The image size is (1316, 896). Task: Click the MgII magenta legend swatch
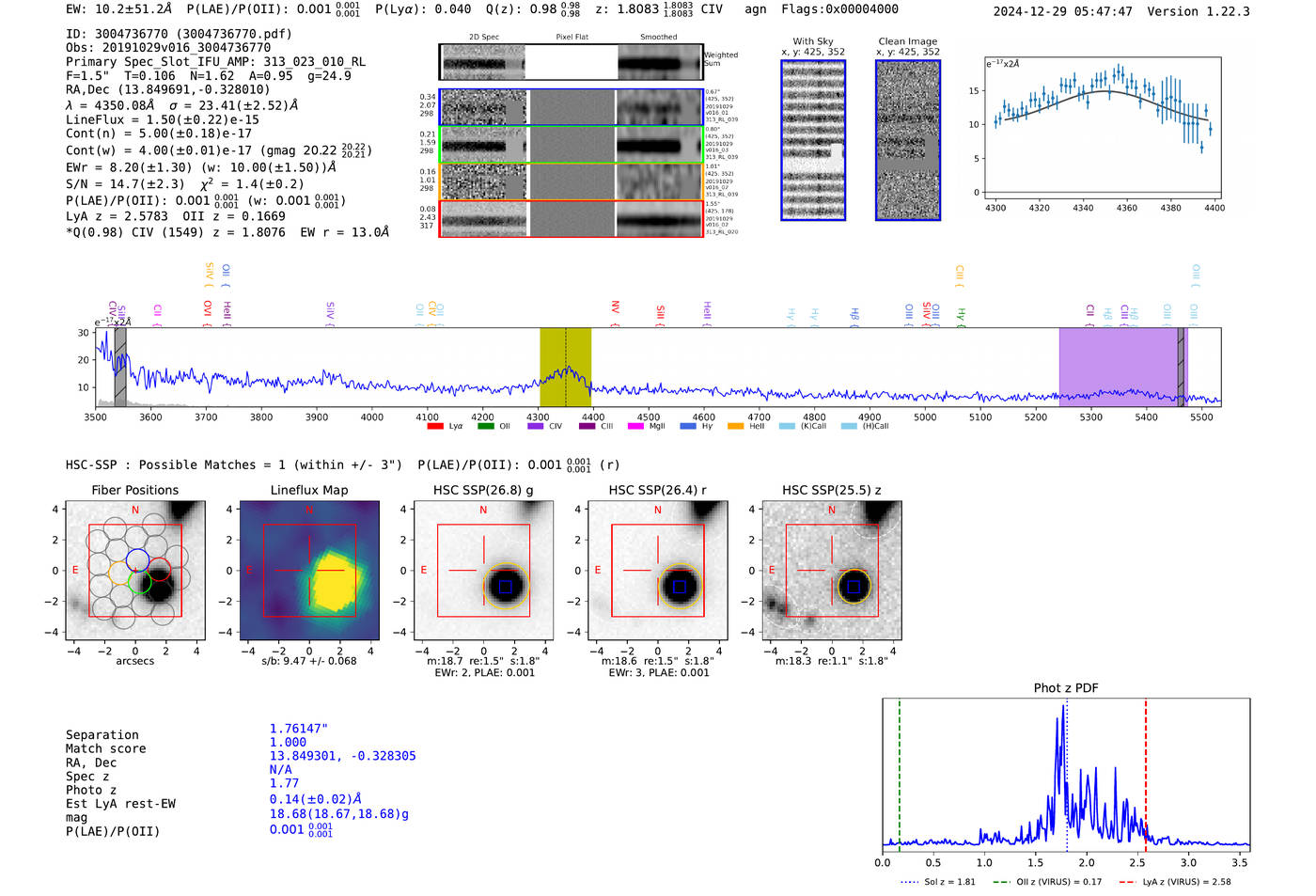coord(635,426)
